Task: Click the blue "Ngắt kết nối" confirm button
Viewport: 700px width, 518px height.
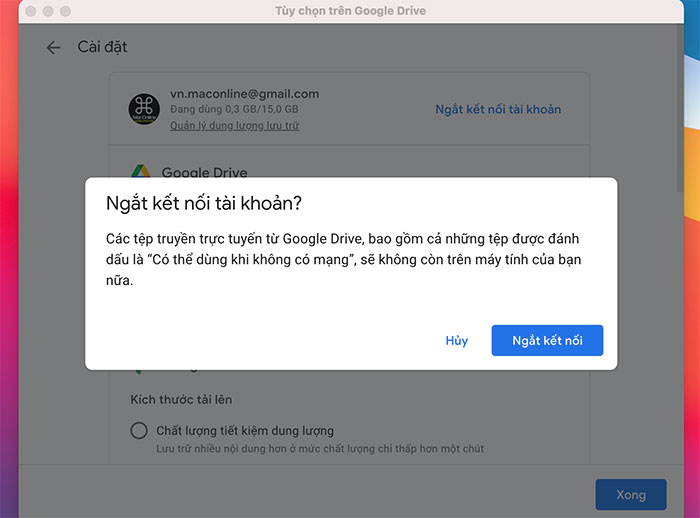Action: (x=547, y=340)
